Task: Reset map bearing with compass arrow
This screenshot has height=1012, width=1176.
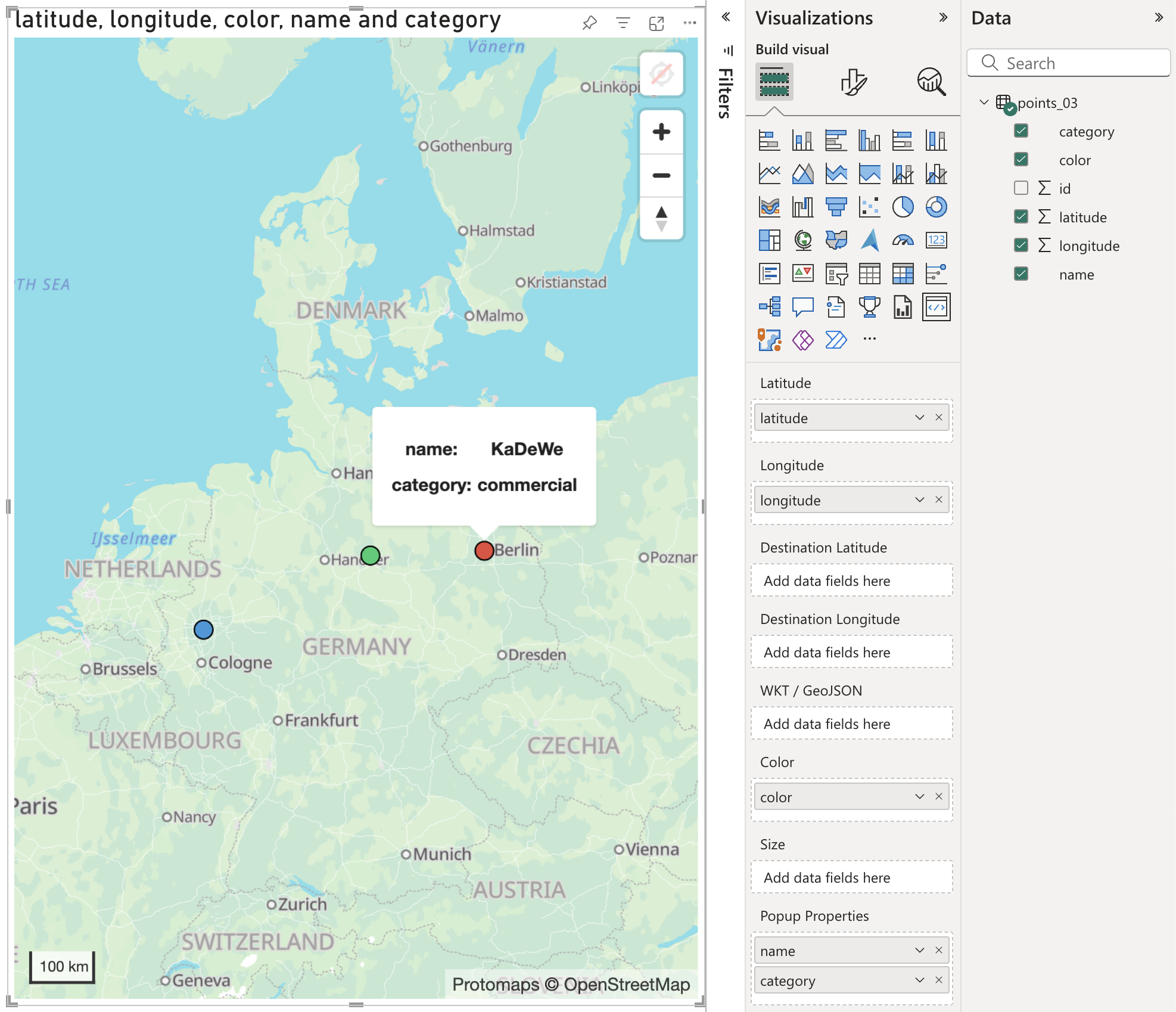Action: (x=661, y=218)
